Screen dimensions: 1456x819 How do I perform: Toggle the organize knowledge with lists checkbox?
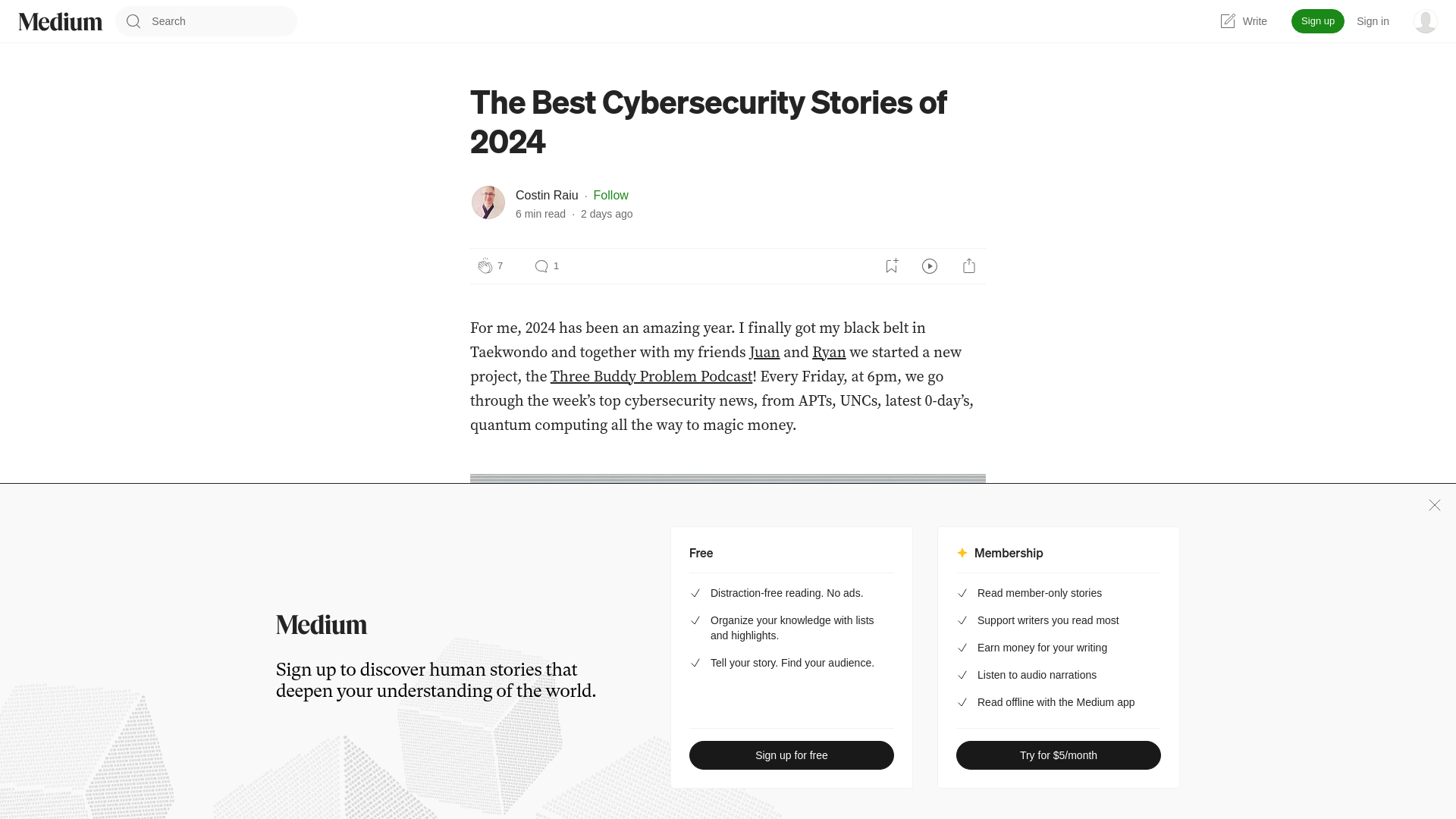point(694,620)
